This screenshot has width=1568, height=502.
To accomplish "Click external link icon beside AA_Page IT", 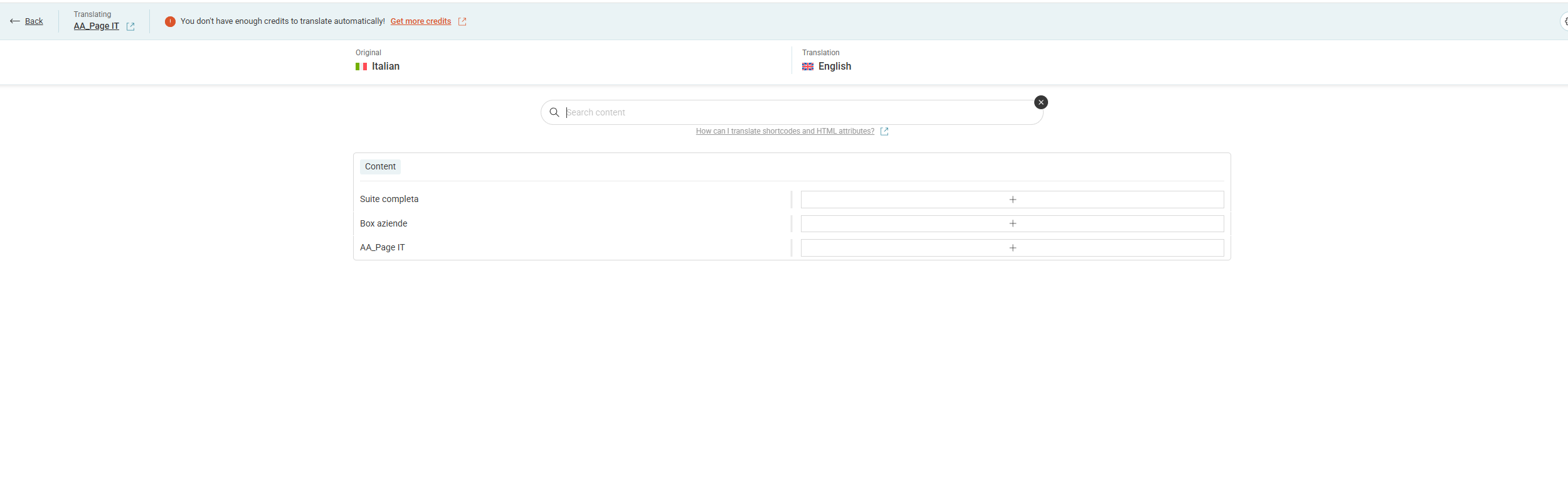I will [x=130, y=26].
